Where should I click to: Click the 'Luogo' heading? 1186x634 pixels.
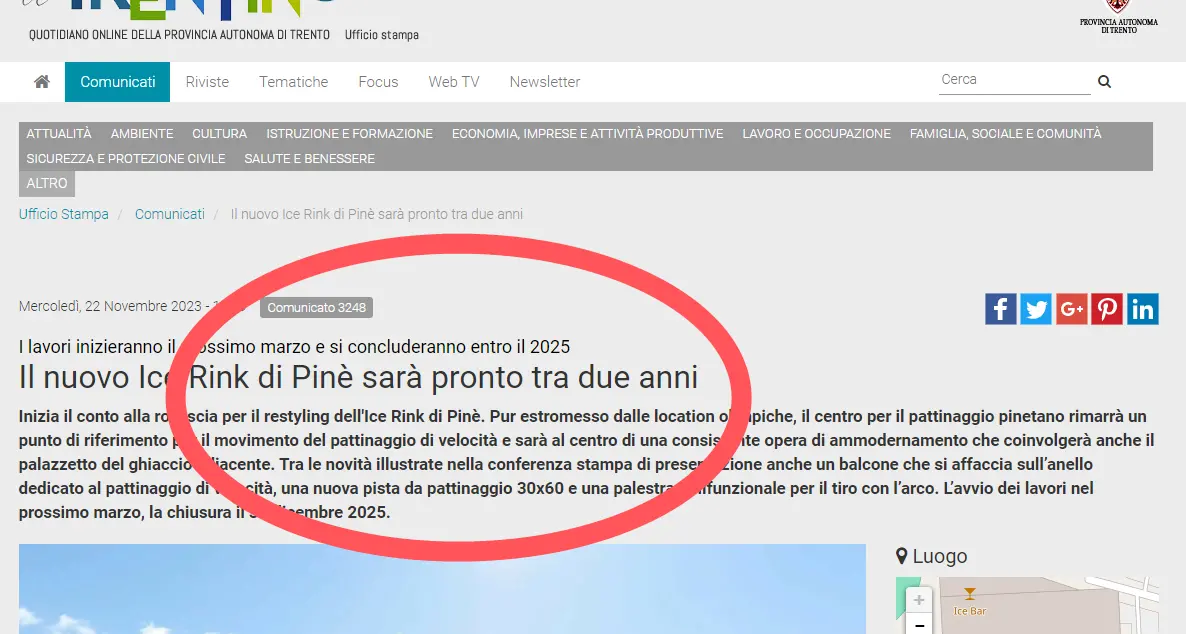pyautogui.click(x=939, y=556)
